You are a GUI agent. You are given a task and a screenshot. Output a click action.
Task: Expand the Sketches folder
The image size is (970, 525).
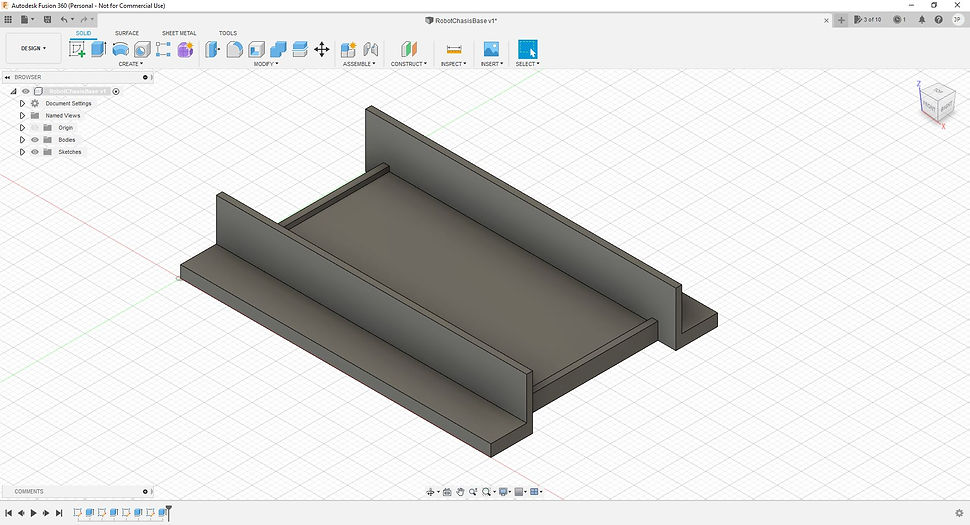[22, 152]
